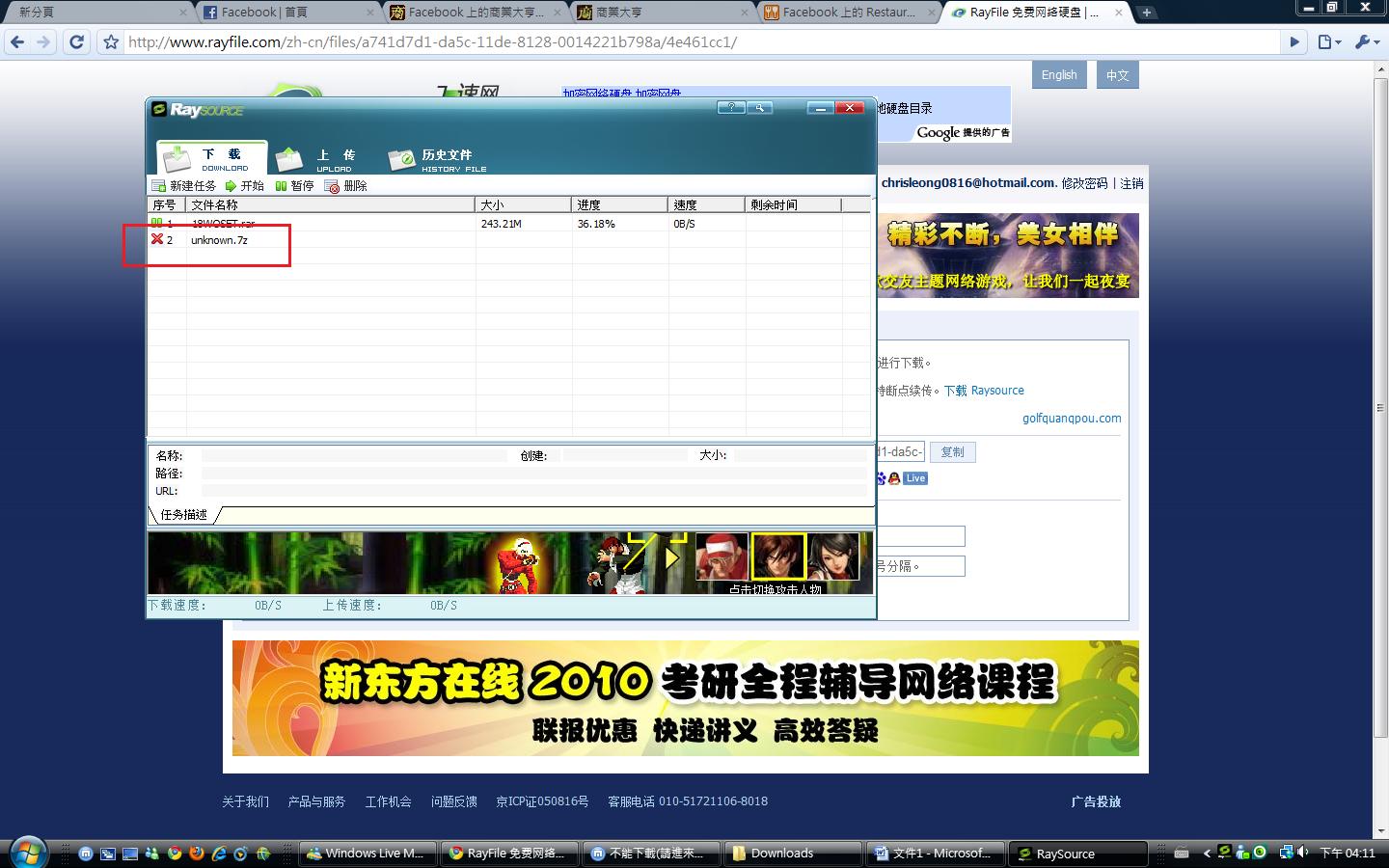Switch to the Facebook 上的 Restaur... tab

(849, 13)
